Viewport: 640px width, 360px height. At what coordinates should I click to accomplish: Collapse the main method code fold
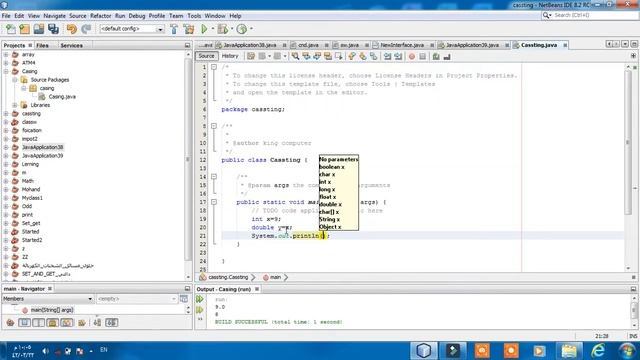click(x=213, y=202)
